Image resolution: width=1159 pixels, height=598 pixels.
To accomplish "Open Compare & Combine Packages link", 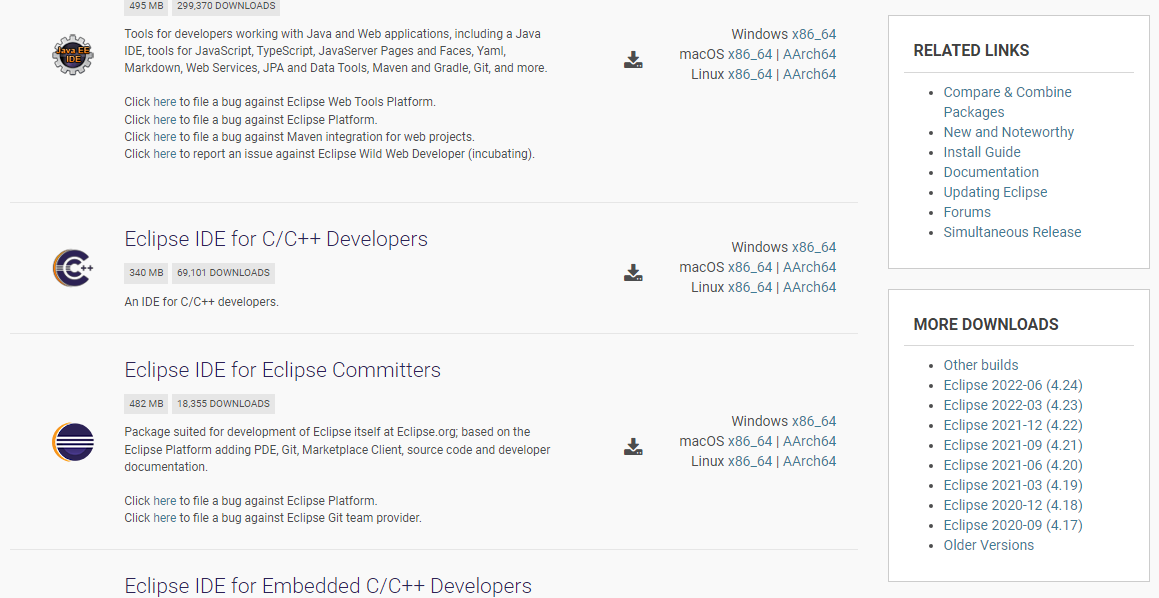I will click(x=1007, y=102).
